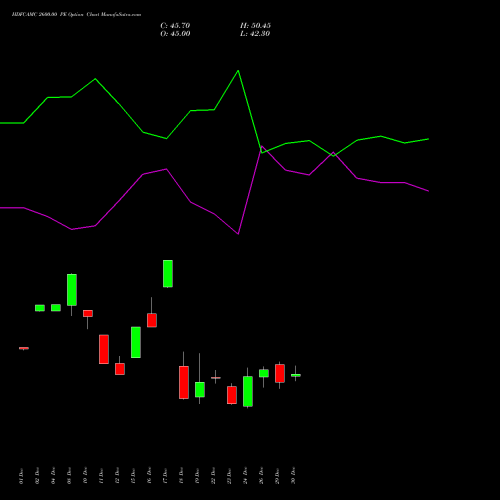Click the 23 Dec date label
500x500 pixels.
229,476
